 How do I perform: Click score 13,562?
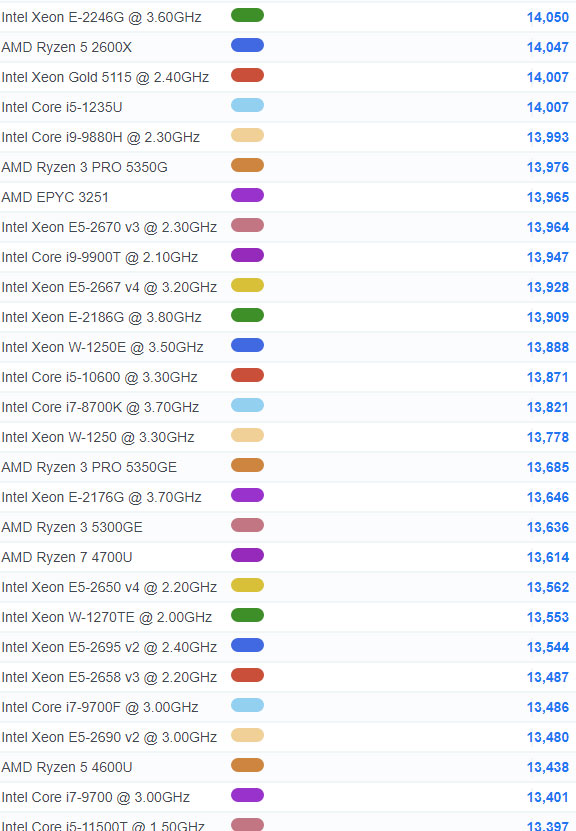point(547,587)
